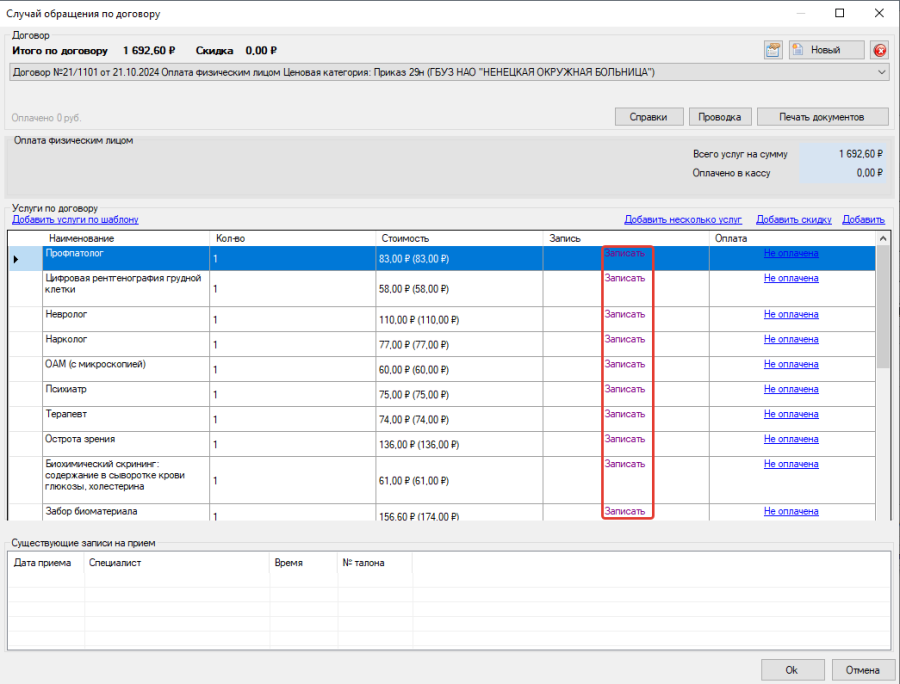The height and width of the screenshot is (684, 900).
Task: Select the Невролог service name cell
Action: 126,320
